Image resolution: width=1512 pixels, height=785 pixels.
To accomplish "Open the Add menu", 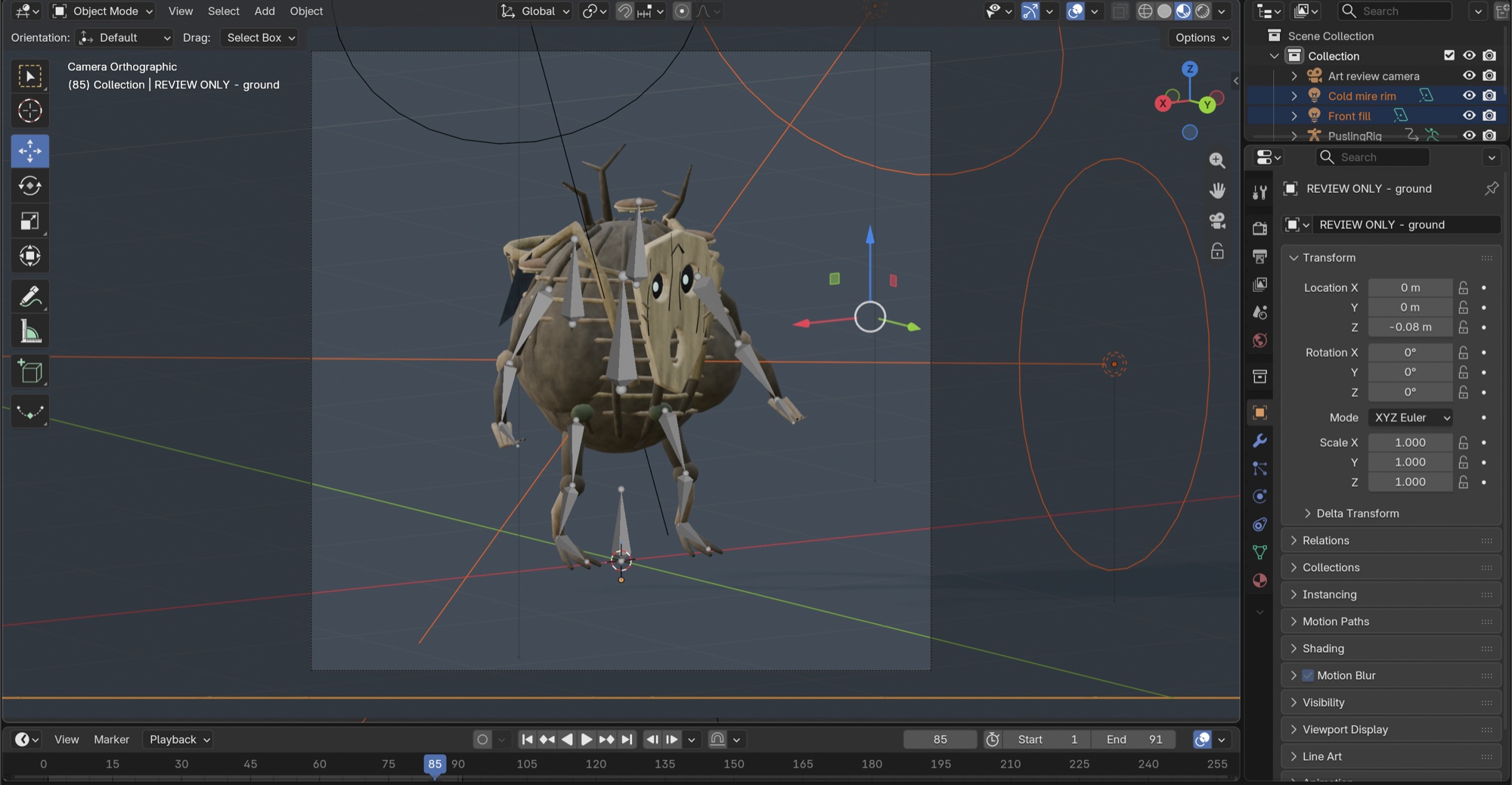I will coord(265,11).
